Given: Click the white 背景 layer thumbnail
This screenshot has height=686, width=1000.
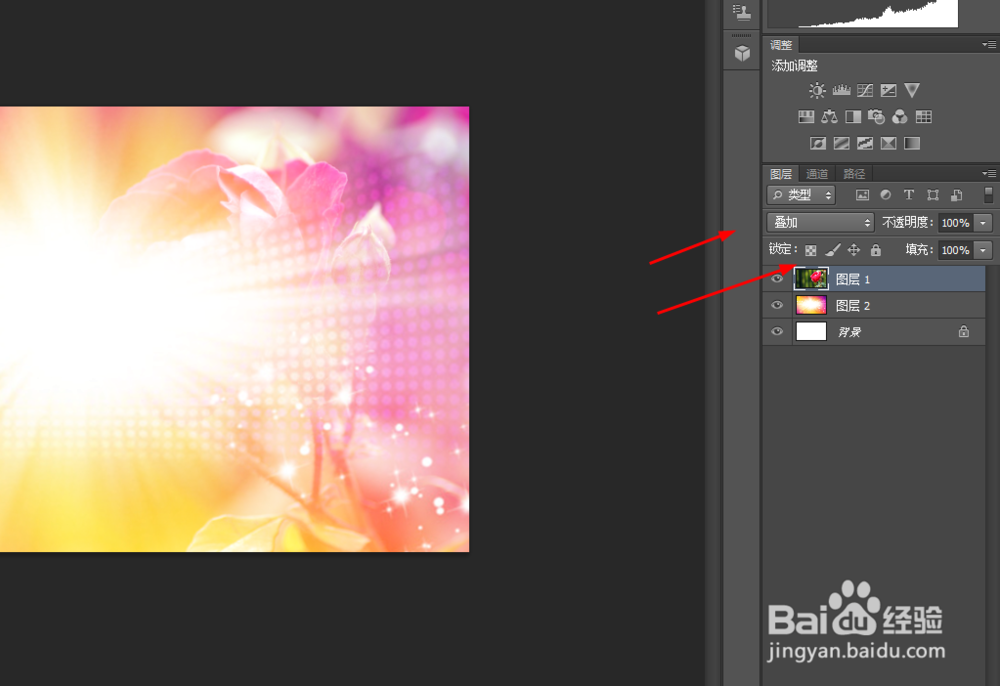Looking at the screenshot, I should (x=811, y=332).
